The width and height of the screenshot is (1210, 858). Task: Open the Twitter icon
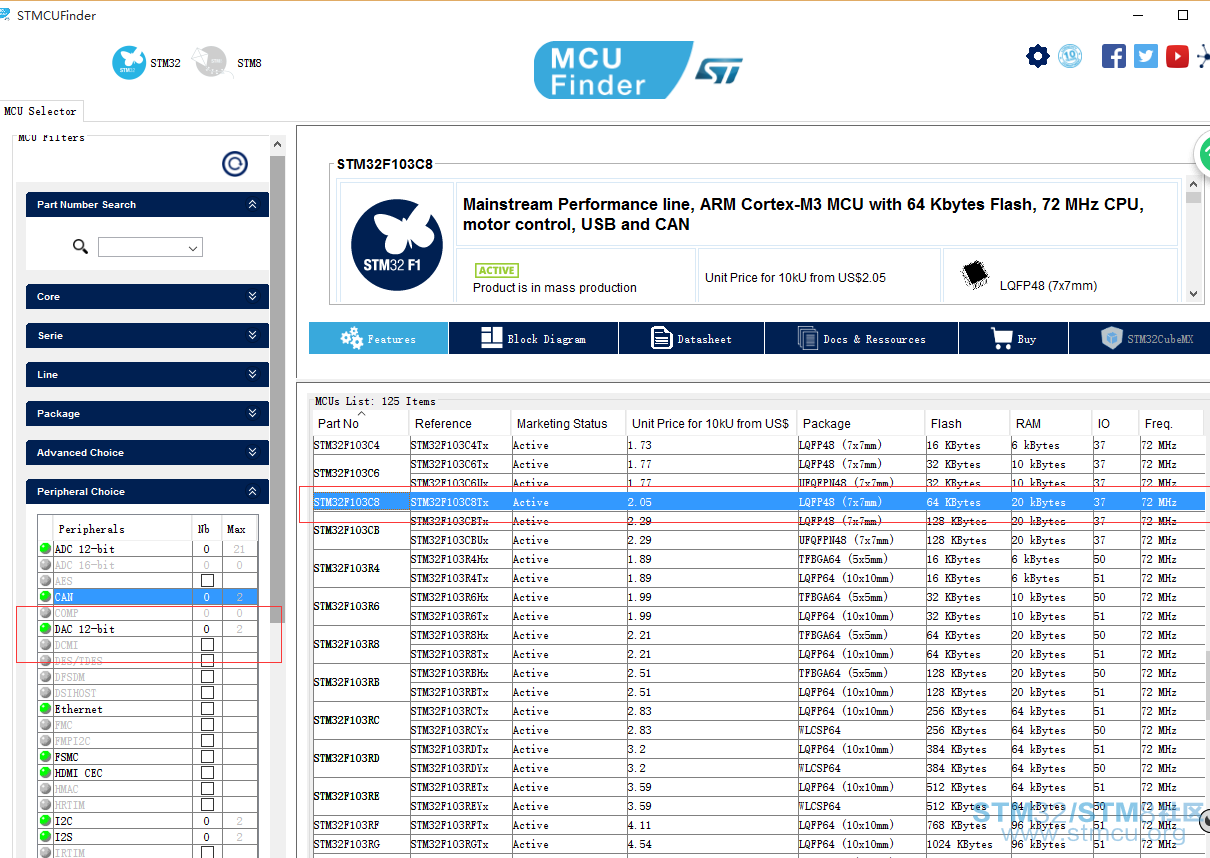pos(1146,56)
